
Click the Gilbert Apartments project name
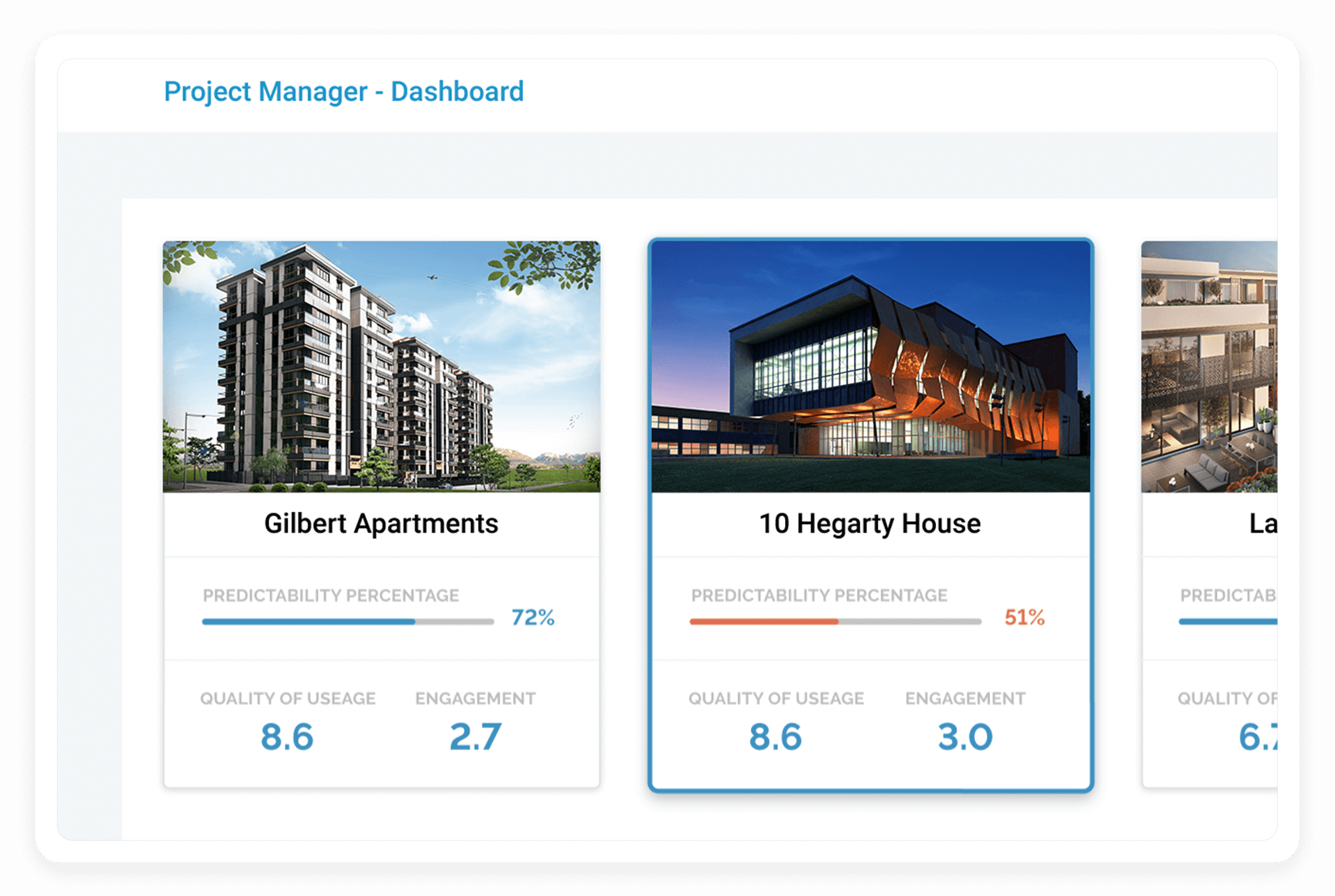(x=381, y=524)
